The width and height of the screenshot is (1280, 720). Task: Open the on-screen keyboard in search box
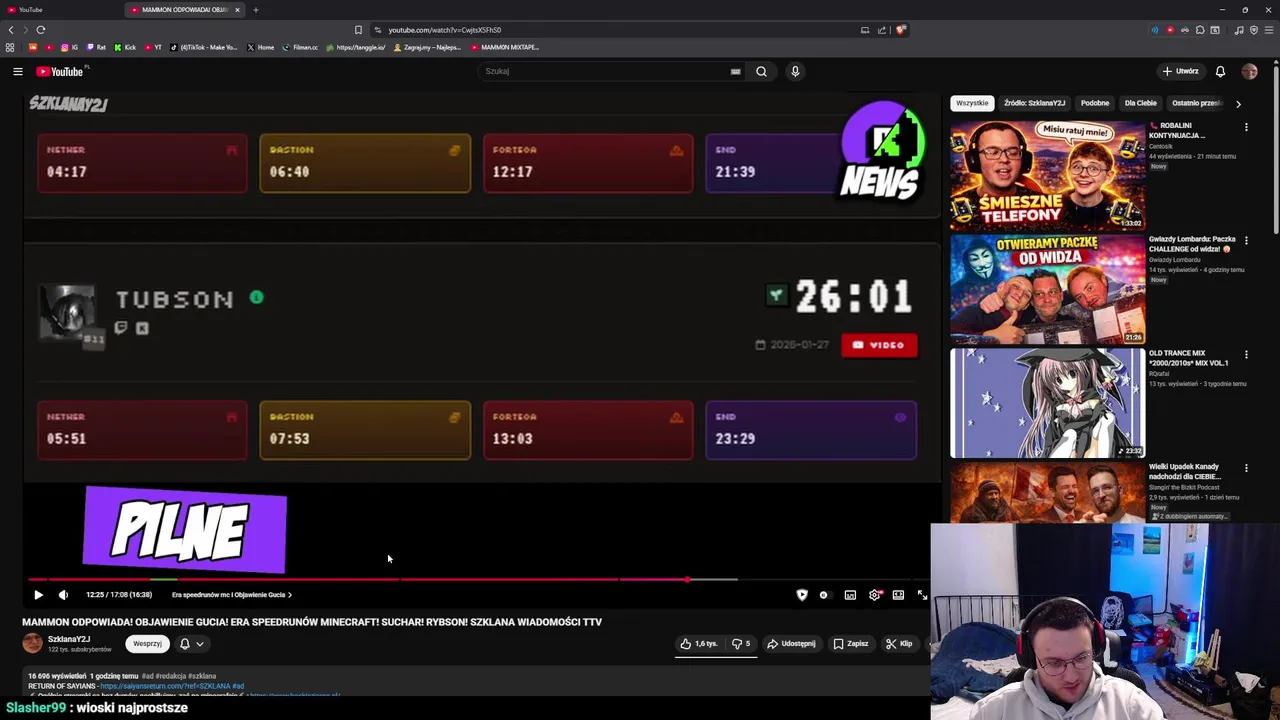click(735, 71)
